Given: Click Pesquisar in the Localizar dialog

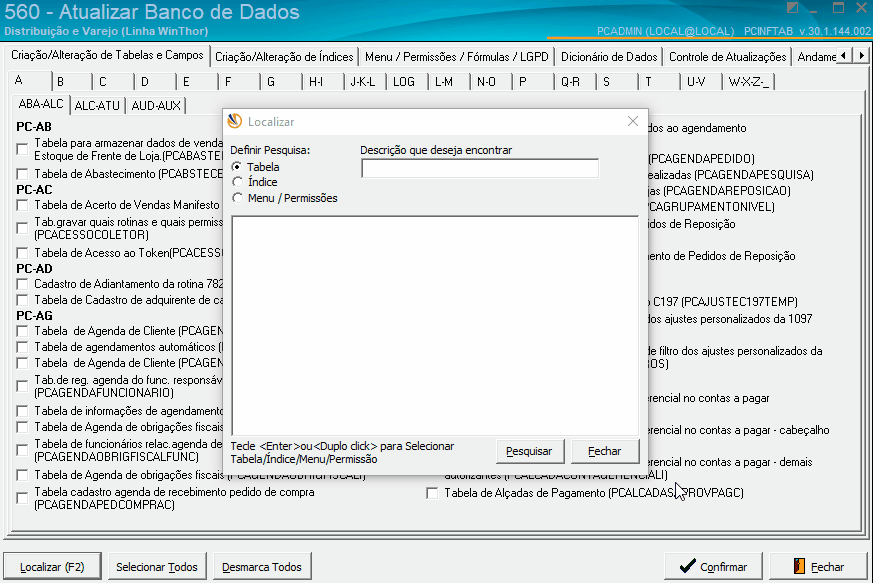Looking at the screenshot, I should coord(529,451).
